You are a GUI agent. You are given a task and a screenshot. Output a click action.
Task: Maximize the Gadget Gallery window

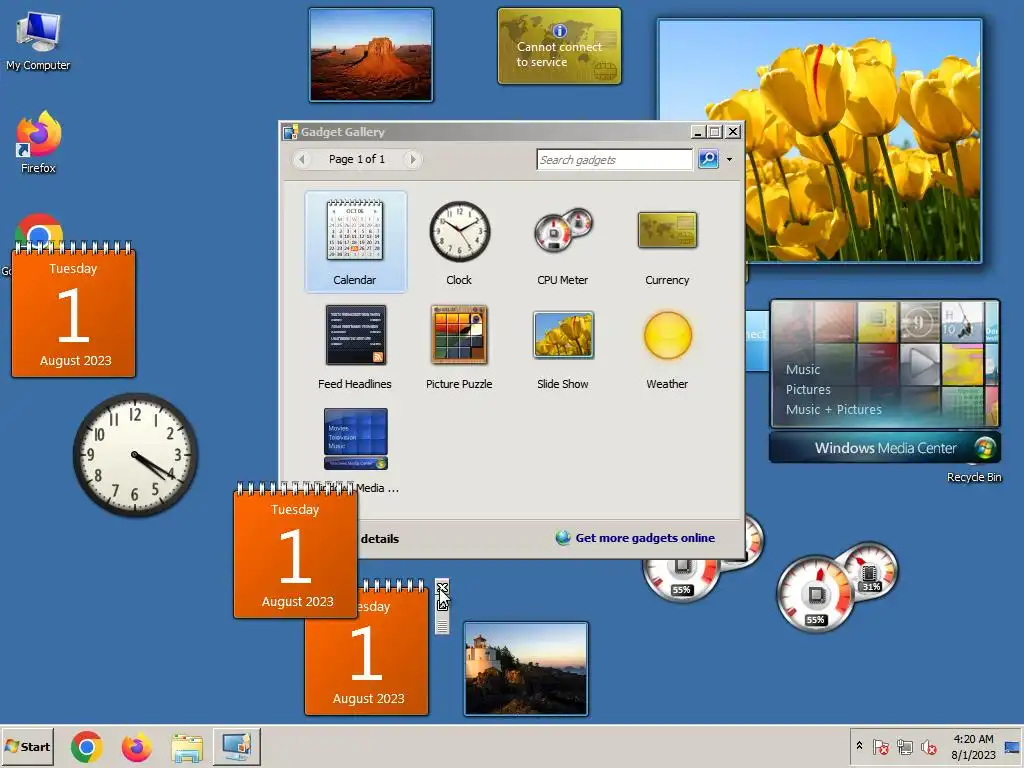pos(715,132)
